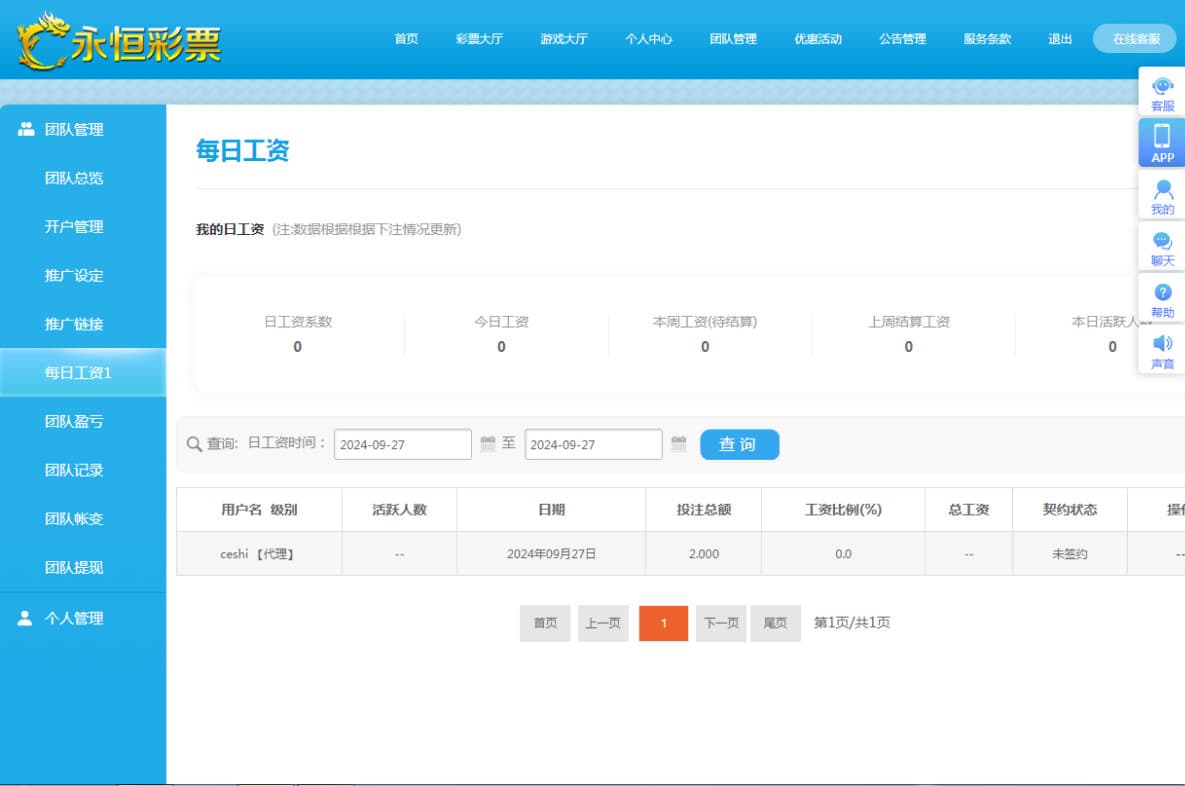This screenshot has width=1185, height=786.
Task: Open 推广链接 from the sidebar
Action: (74, 324)
